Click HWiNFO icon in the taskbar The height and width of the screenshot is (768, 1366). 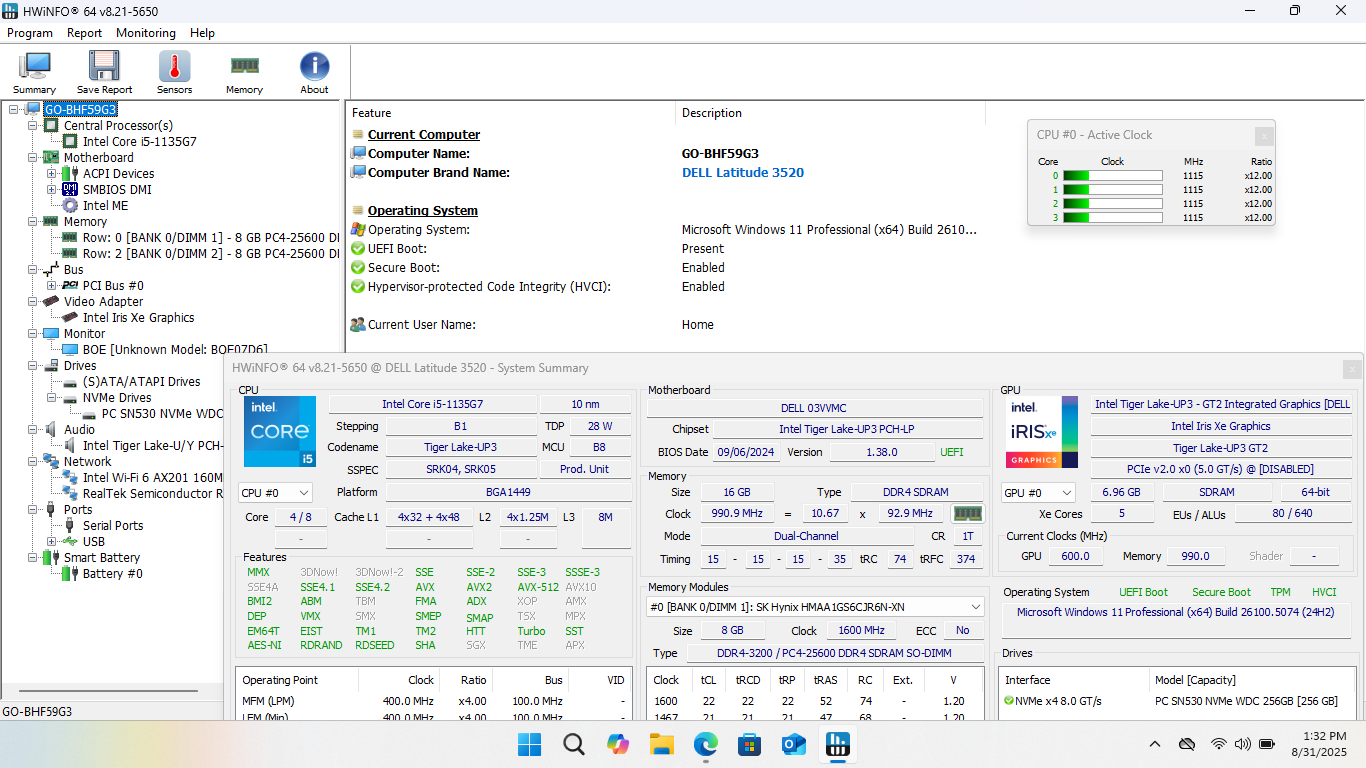pyautogui.click(x=838, y=744)
